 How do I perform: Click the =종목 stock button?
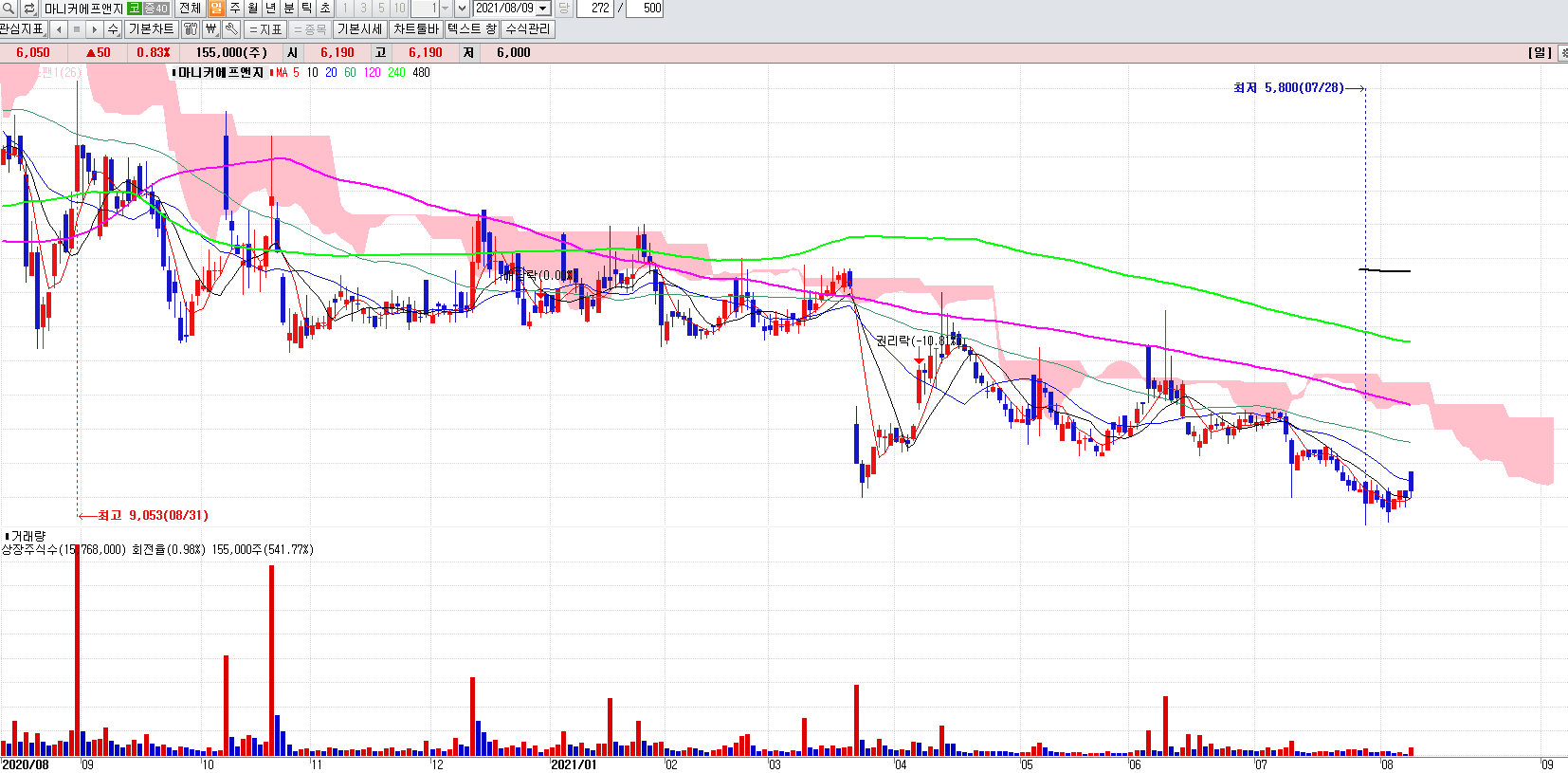click(x=310, y=29)
